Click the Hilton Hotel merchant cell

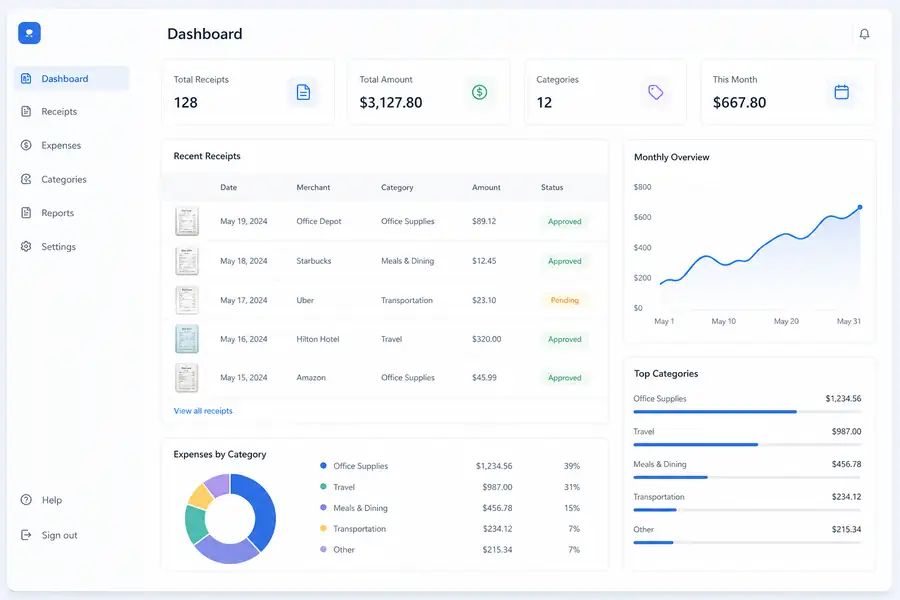click(317, 339)
